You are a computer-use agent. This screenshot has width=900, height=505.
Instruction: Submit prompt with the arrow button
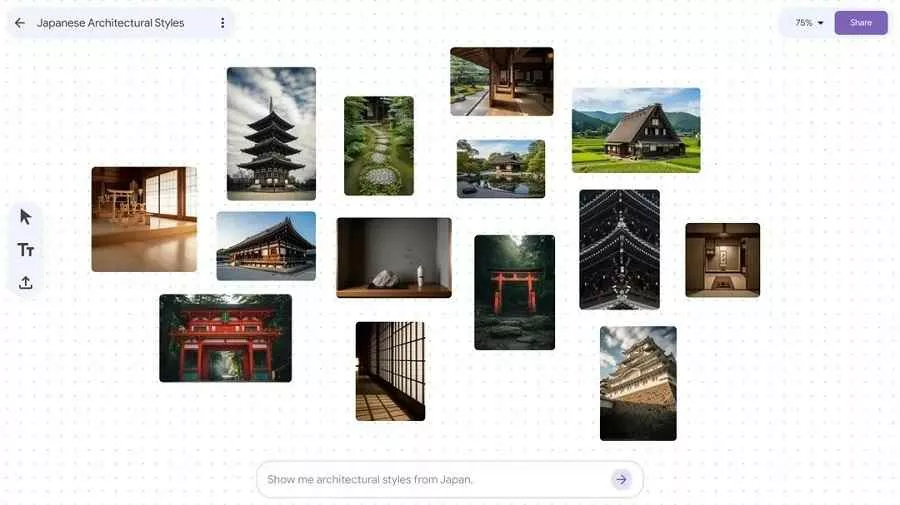click(621, 480)
